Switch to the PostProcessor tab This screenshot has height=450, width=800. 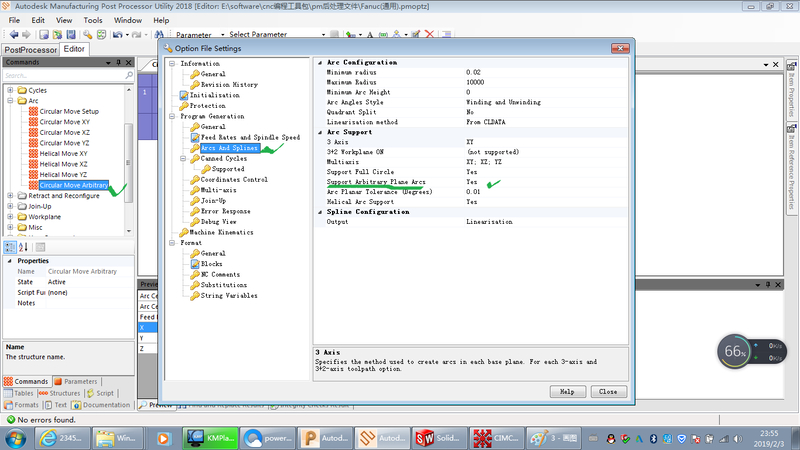click(29, 49)
